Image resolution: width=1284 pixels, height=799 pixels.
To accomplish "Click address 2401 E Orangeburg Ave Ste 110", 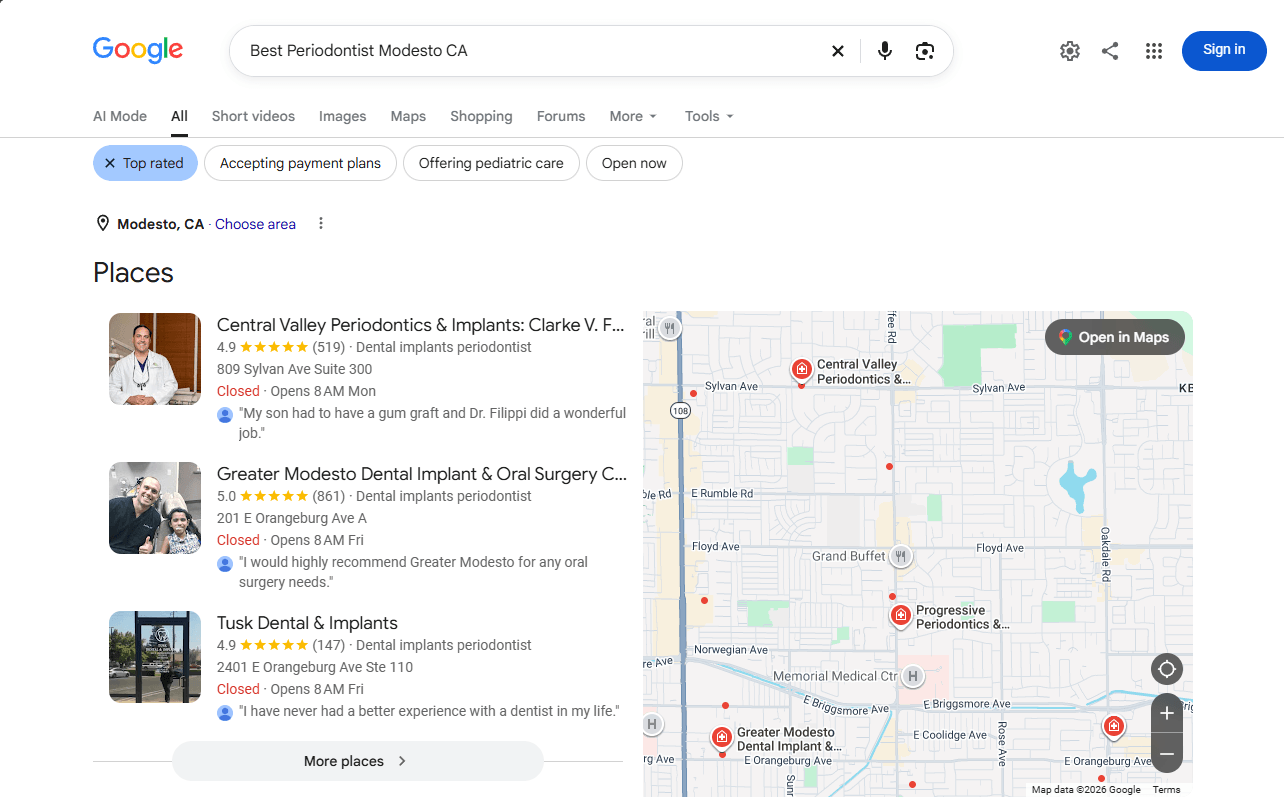I will pos(315,667).
